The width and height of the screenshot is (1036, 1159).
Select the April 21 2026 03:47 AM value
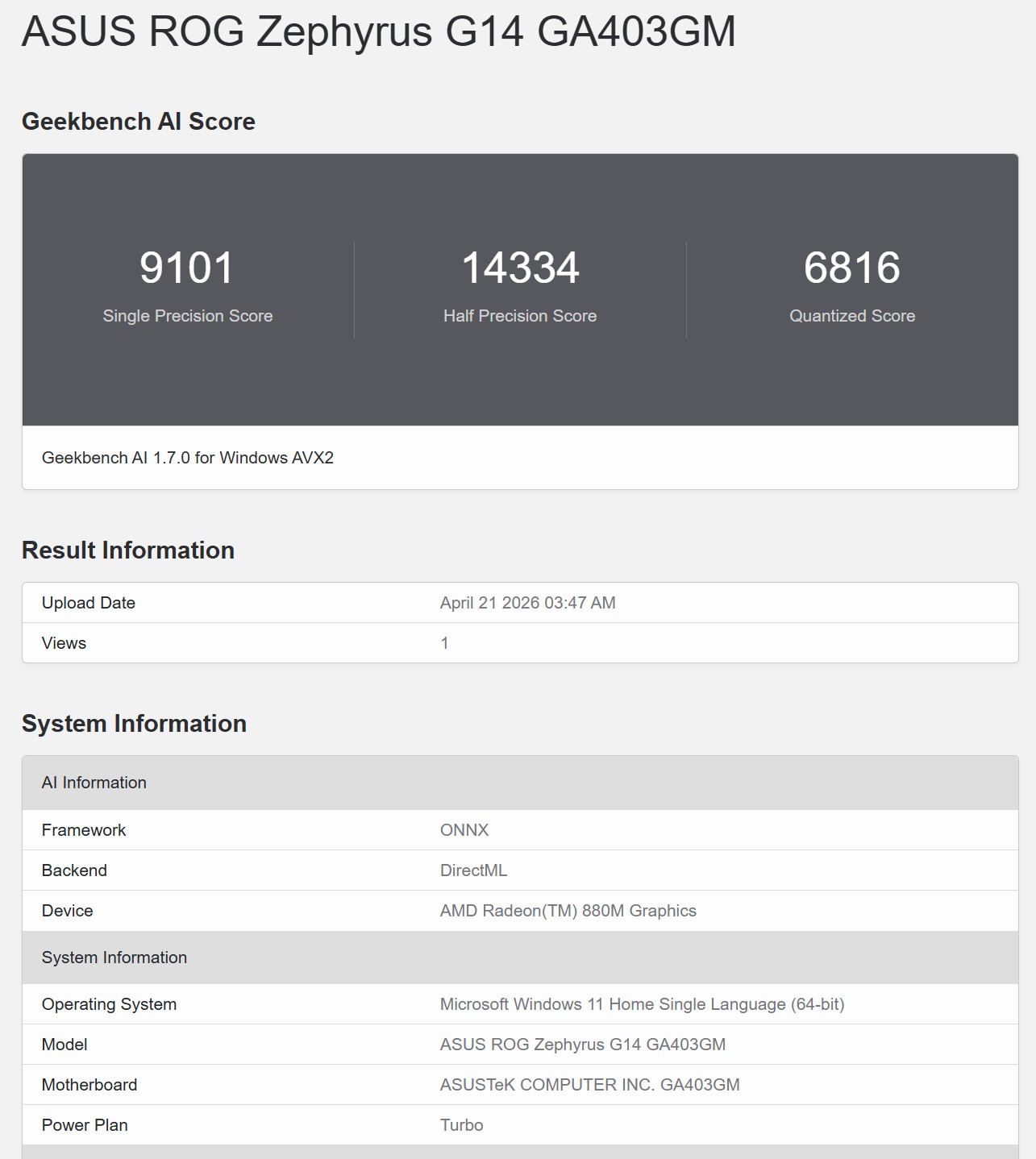528,603
